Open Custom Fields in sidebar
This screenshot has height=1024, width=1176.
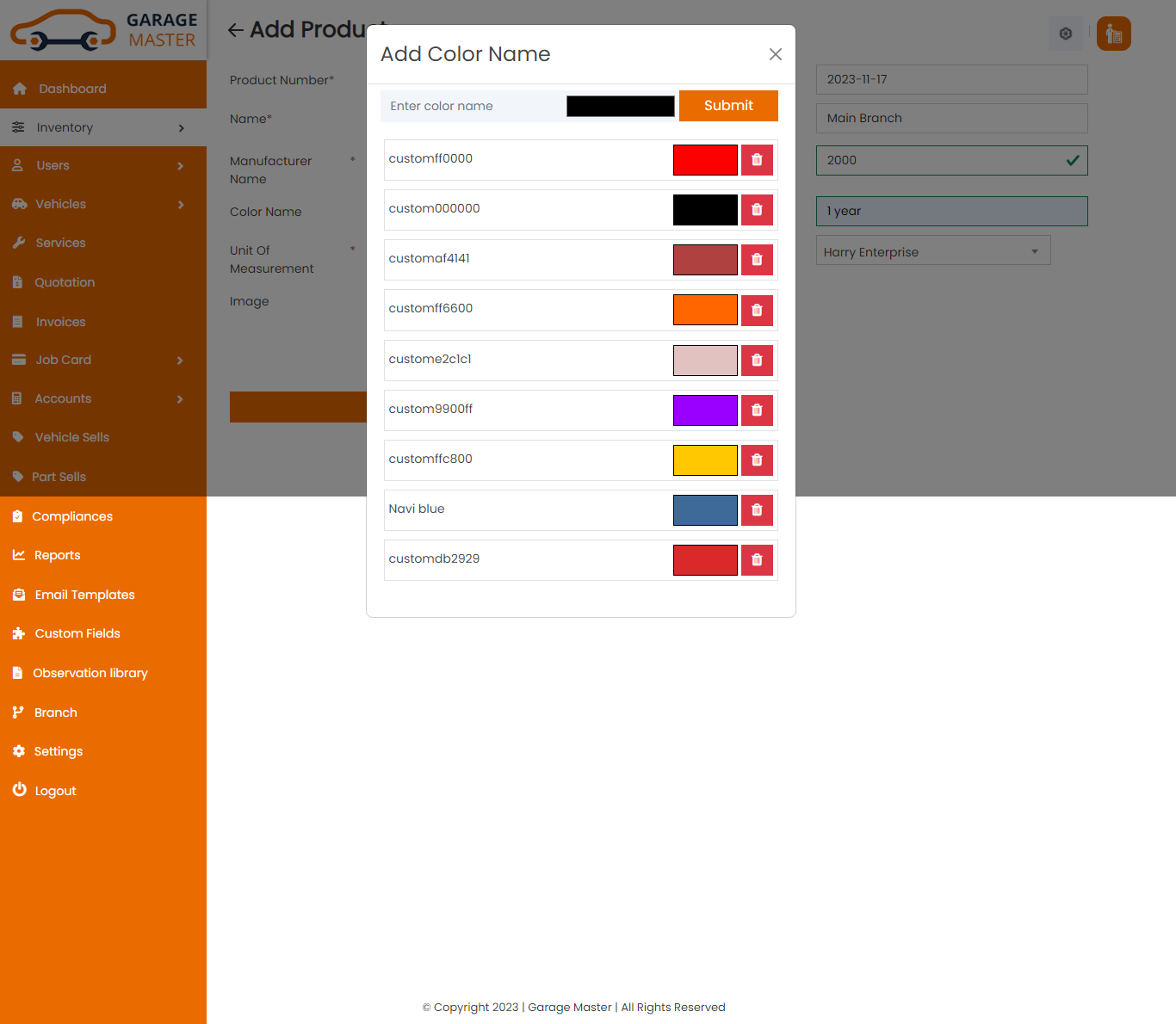(x=77, y=634)
